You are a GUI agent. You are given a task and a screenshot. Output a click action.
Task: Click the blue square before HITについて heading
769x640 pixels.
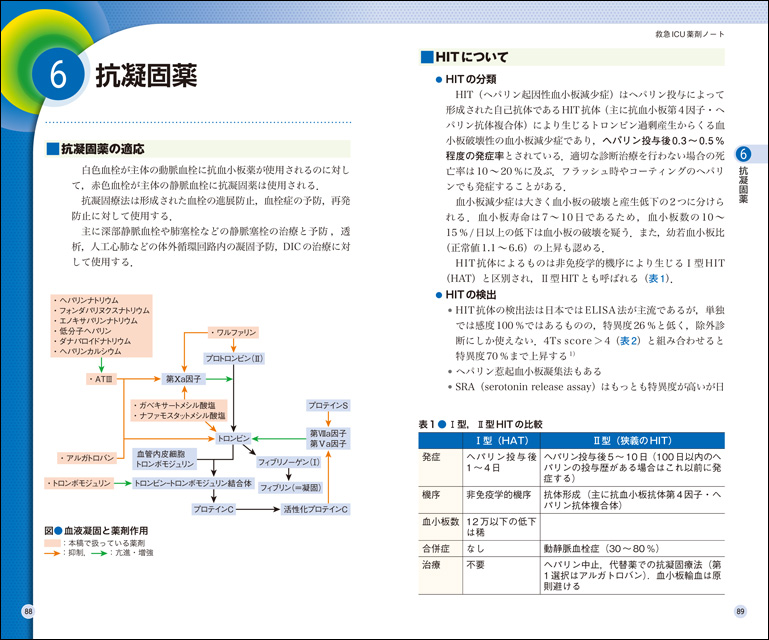pos(426,58)
